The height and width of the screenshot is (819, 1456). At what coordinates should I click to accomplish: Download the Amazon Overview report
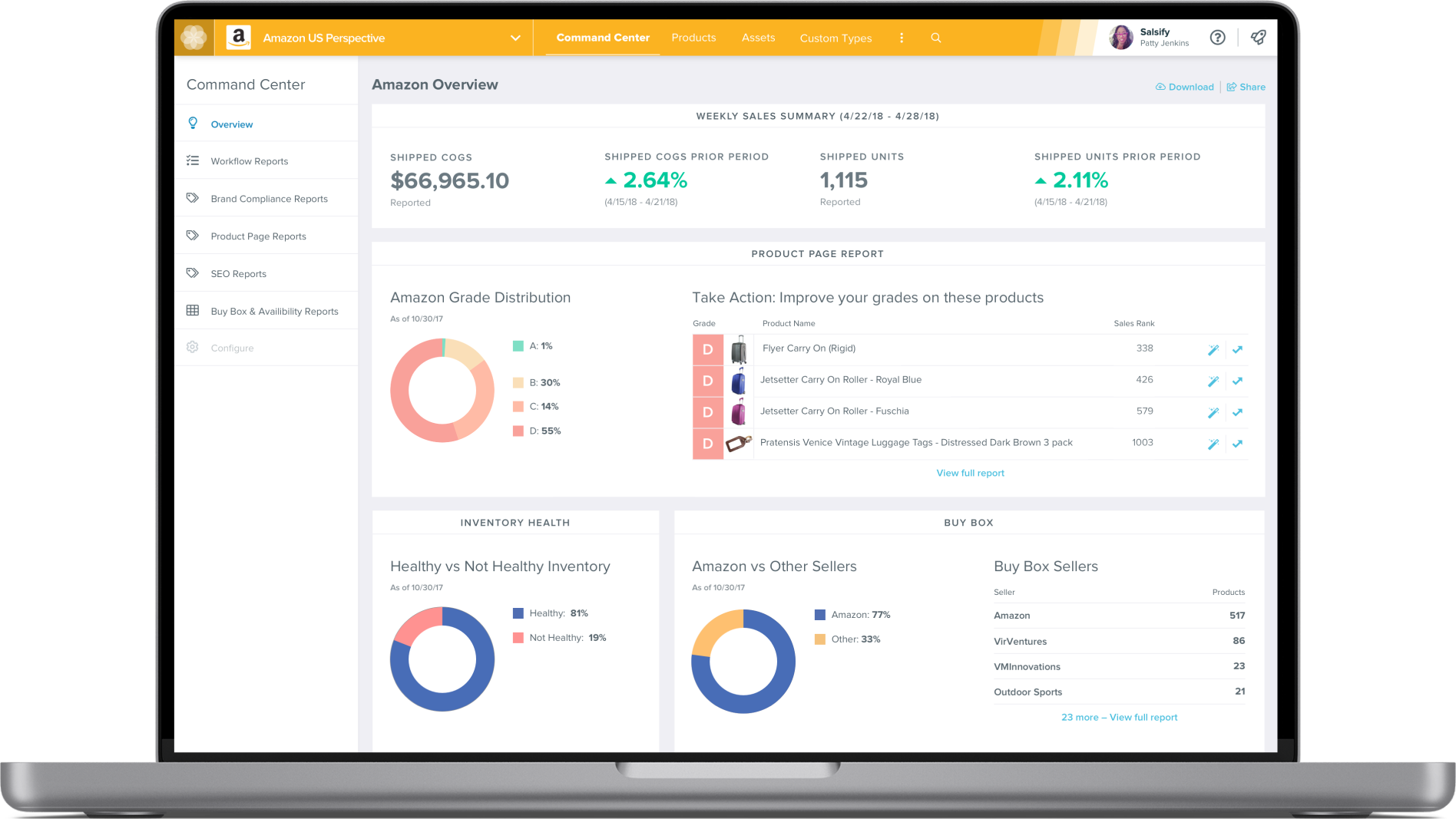point(1185,87)
